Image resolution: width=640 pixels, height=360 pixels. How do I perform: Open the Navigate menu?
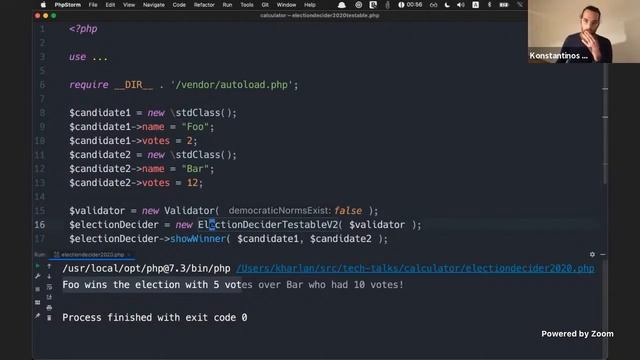[154, 5]
